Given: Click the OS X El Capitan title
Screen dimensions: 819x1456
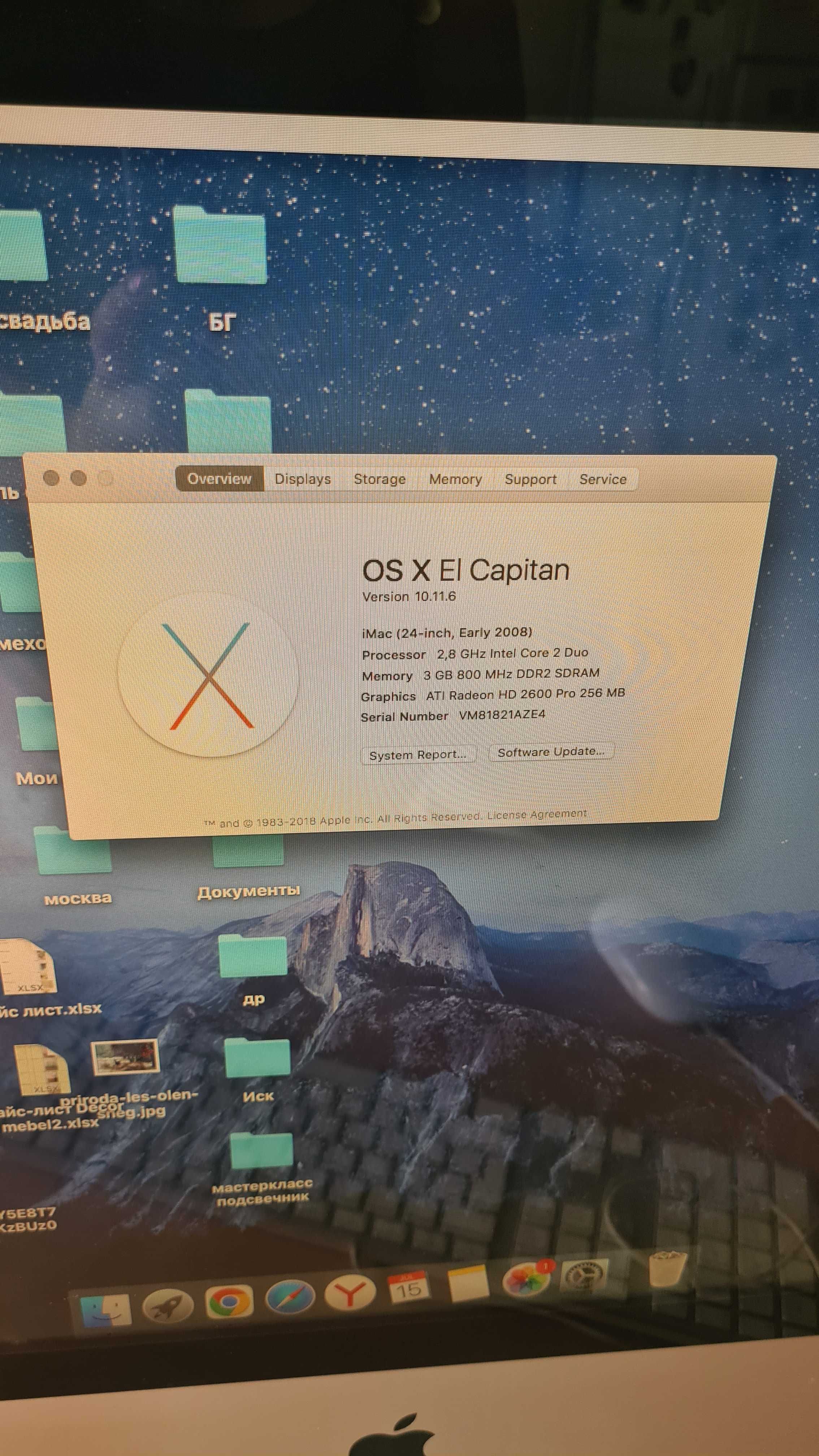Looking at the screenshot, I should (x=466, y=570).
